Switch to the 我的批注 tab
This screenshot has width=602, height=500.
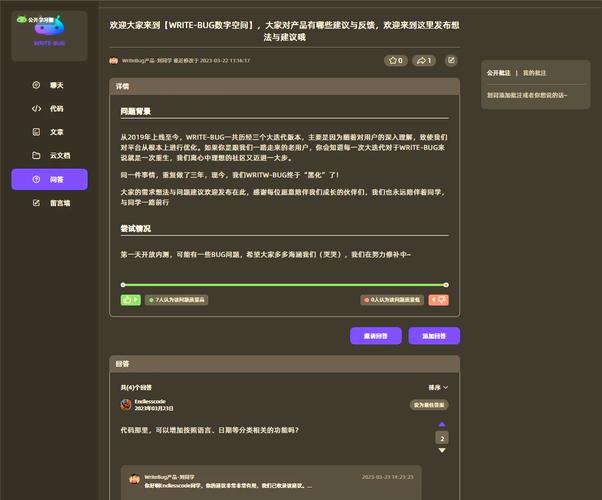coord(534,73)
